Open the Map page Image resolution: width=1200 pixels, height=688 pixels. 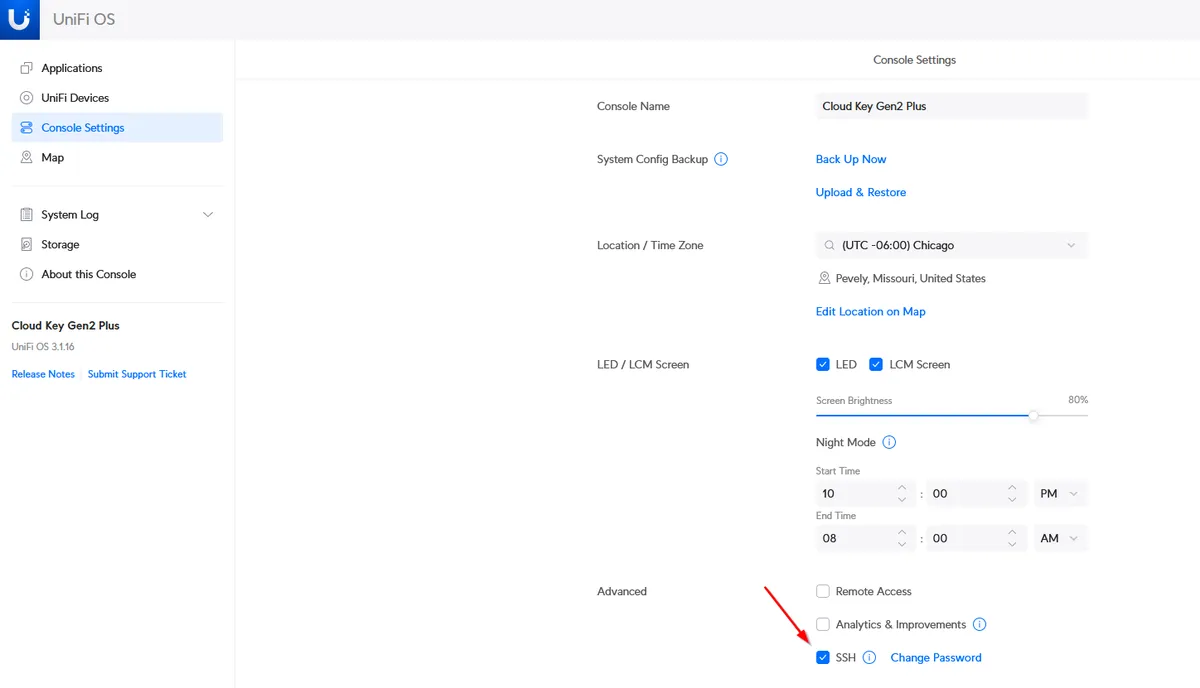coord(117,158)
